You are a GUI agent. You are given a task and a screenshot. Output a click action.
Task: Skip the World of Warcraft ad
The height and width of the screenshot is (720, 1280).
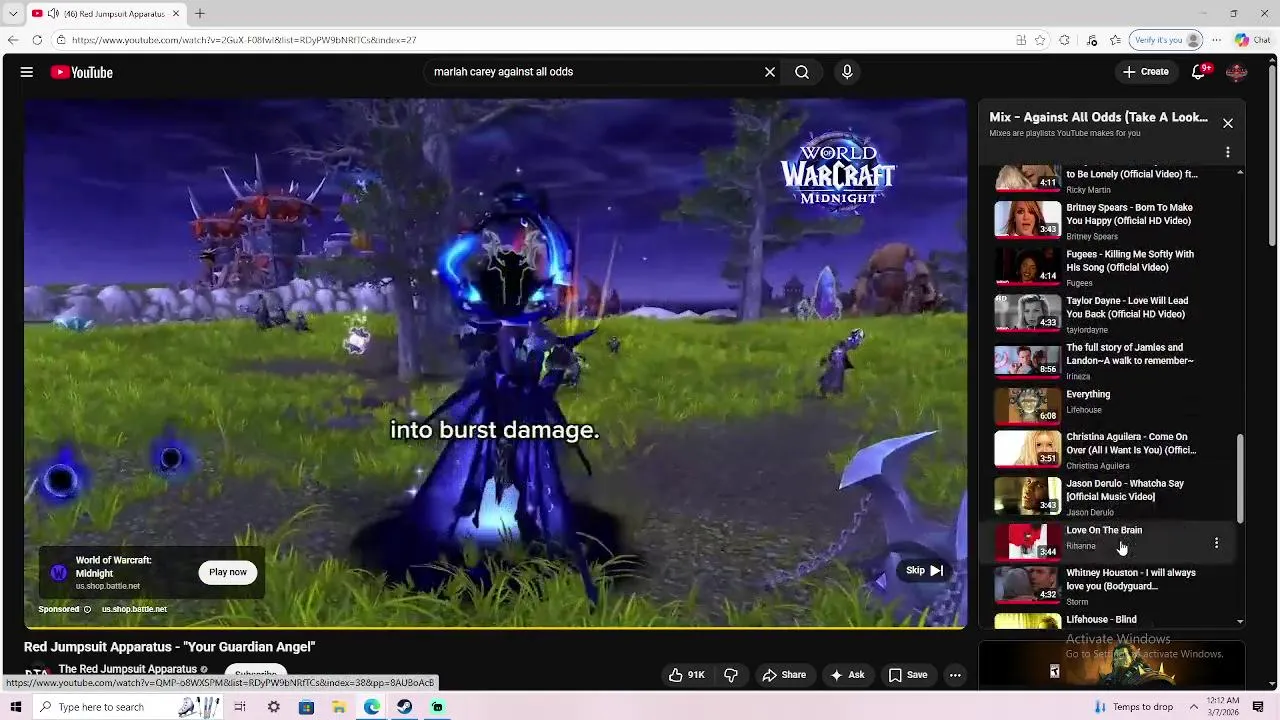[x=925, y=571]
